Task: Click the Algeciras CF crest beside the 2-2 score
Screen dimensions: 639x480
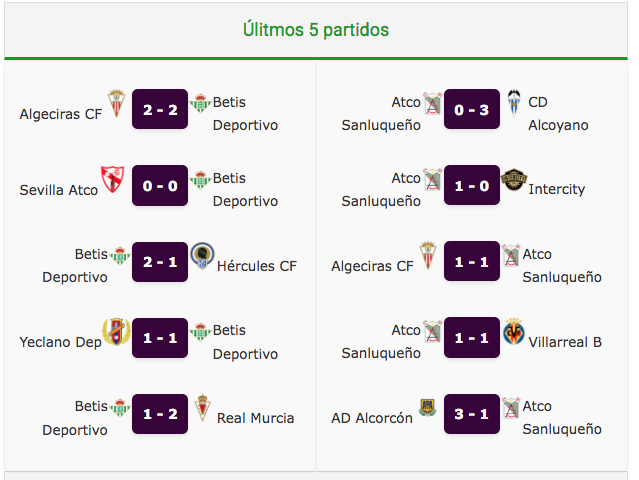Action: pos(116,103)
